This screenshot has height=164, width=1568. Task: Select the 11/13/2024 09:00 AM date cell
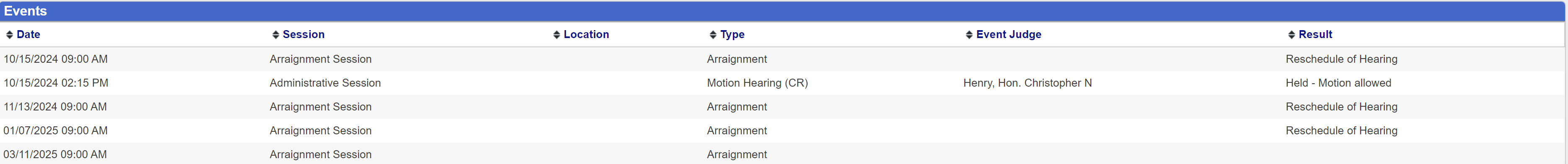point(55,106)
